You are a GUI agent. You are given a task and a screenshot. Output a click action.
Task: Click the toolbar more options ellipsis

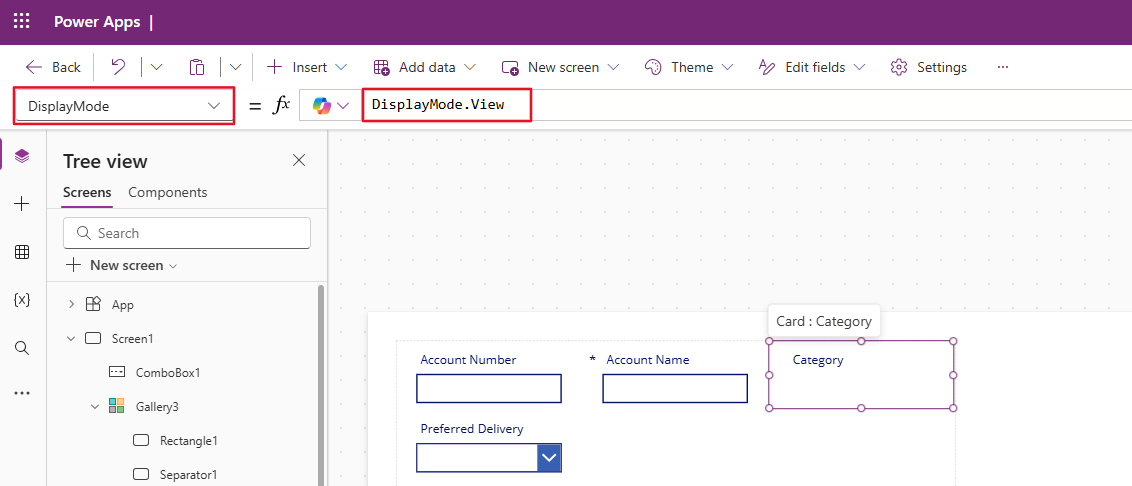[1002, 67]
